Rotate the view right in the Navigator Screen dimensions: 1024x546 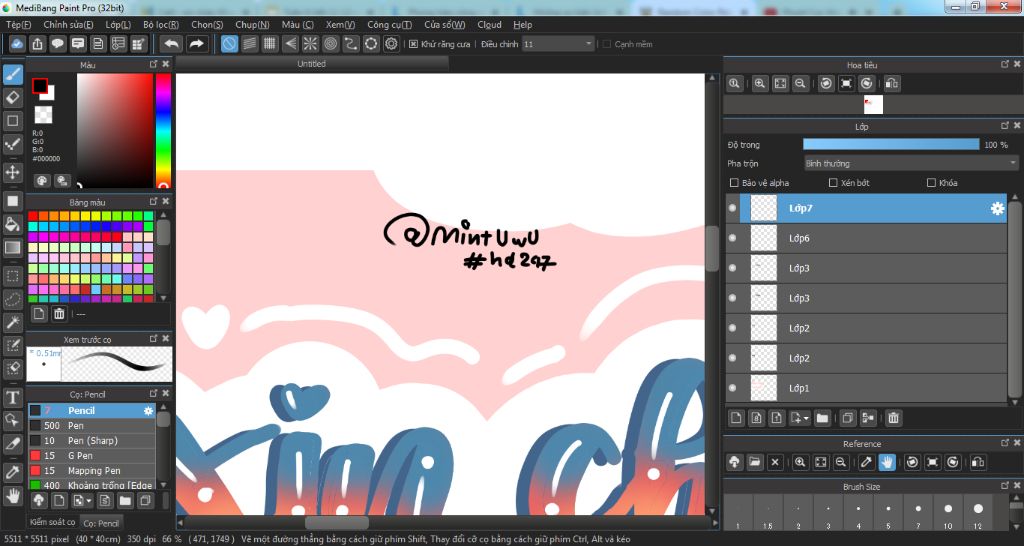867,84
